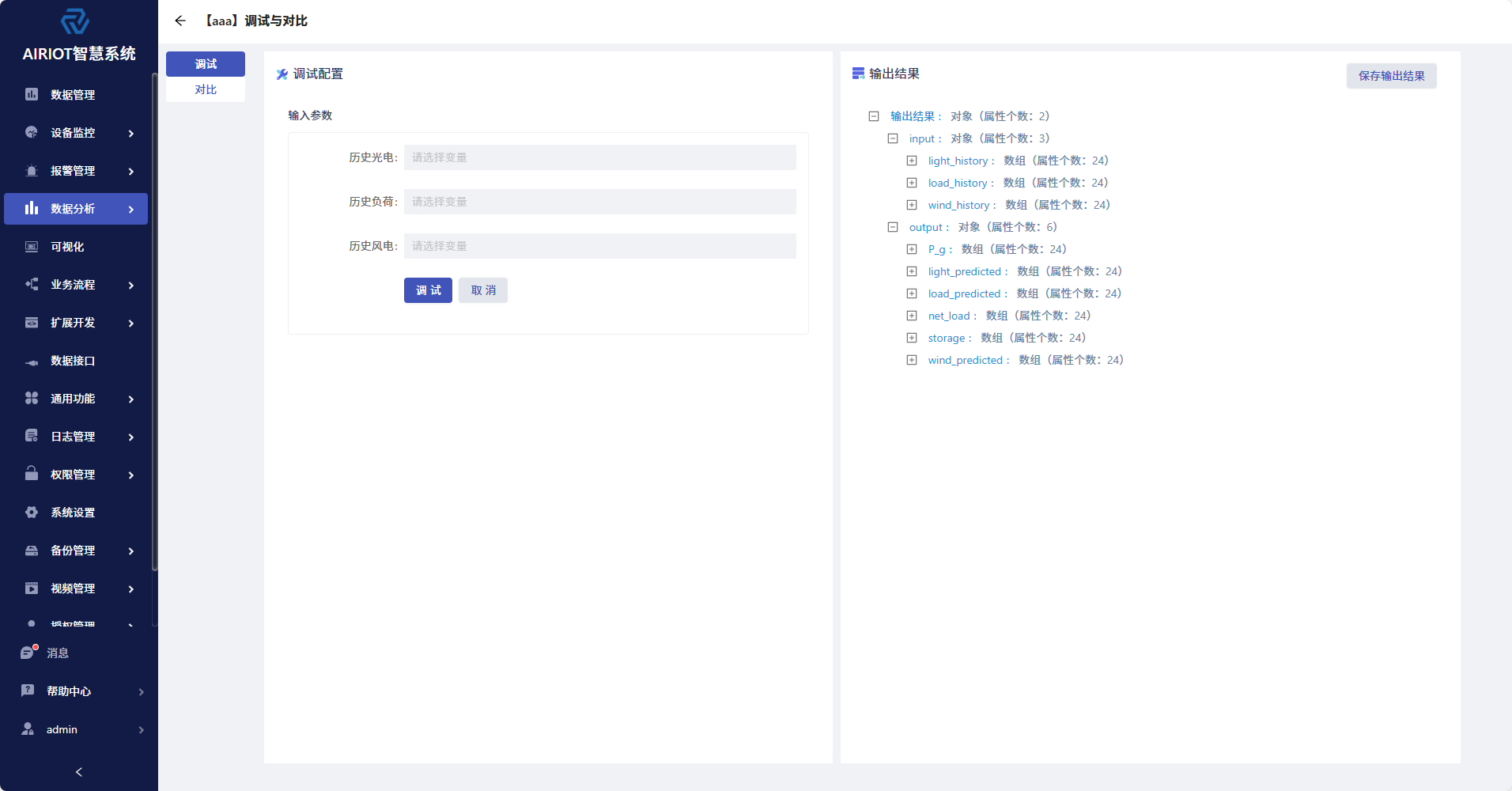Viewport: 1512px width, 791px height.
Task: Click the 历史光电 variable input field
Action: click(x=599, y=157)
